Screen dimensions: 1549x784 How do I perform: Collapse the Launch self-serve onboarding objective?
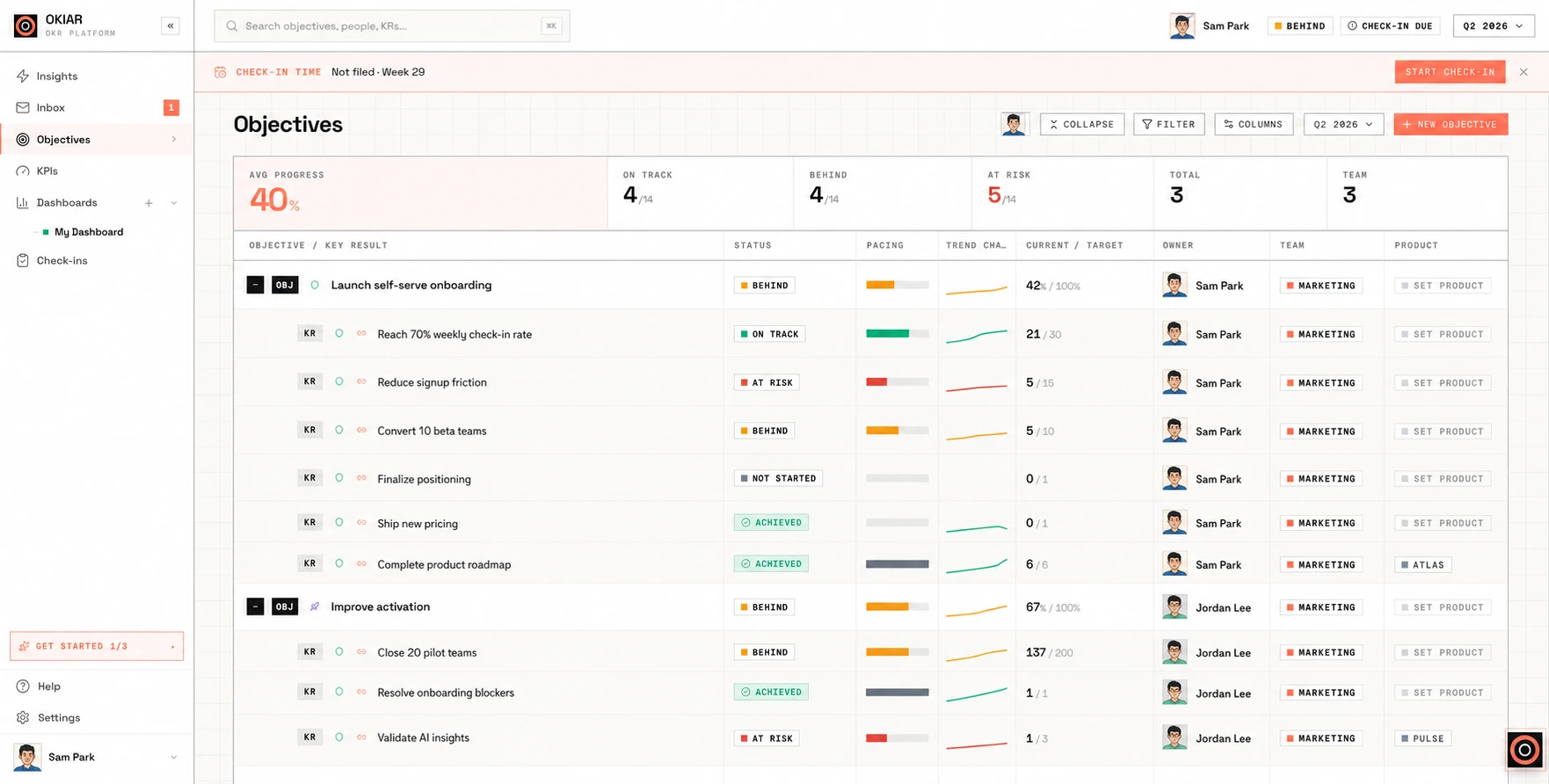click(255, 285)
